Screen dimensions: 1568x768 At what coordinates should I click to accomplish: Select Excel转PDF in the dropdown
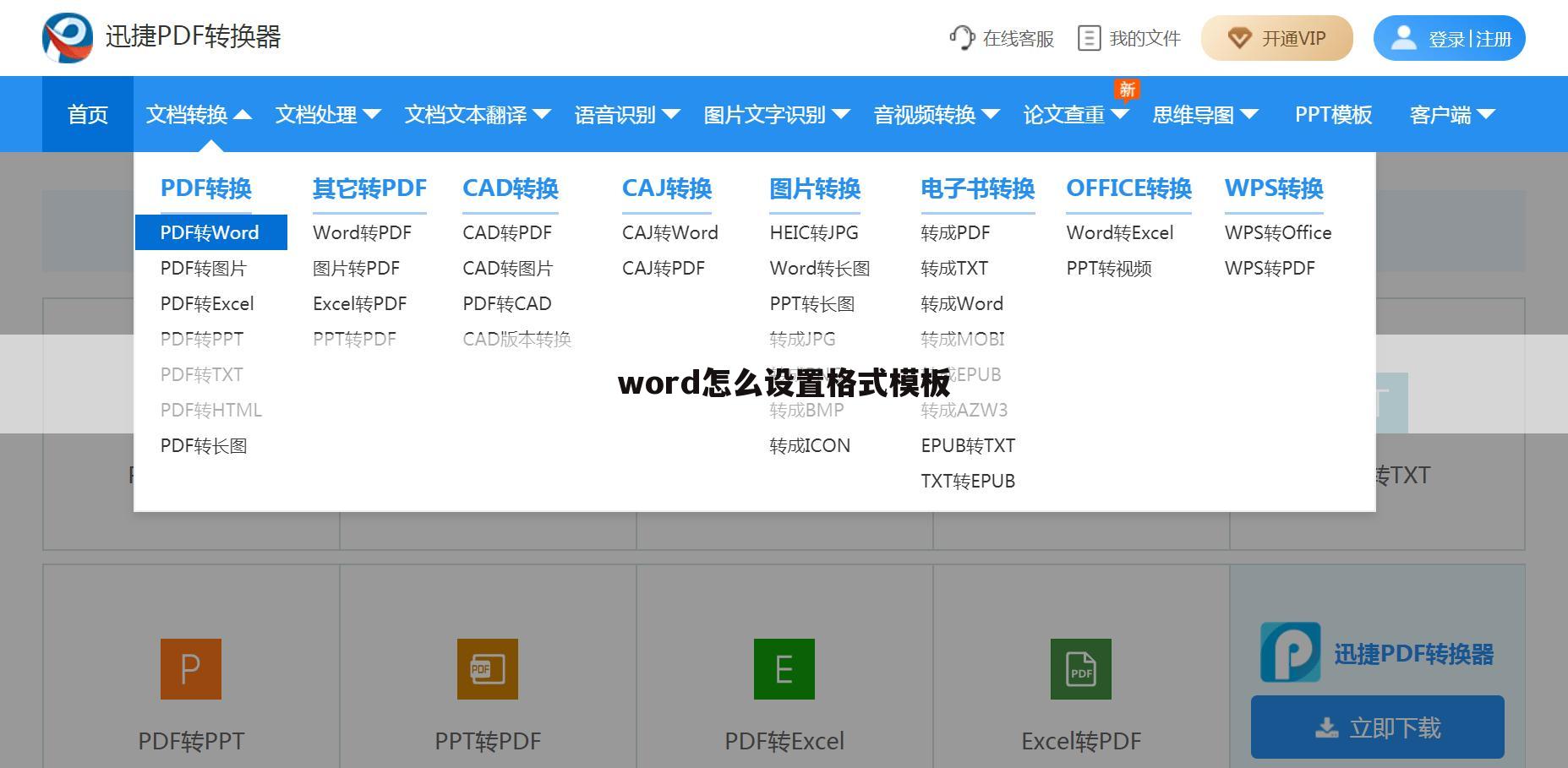[x=359, y=303]
